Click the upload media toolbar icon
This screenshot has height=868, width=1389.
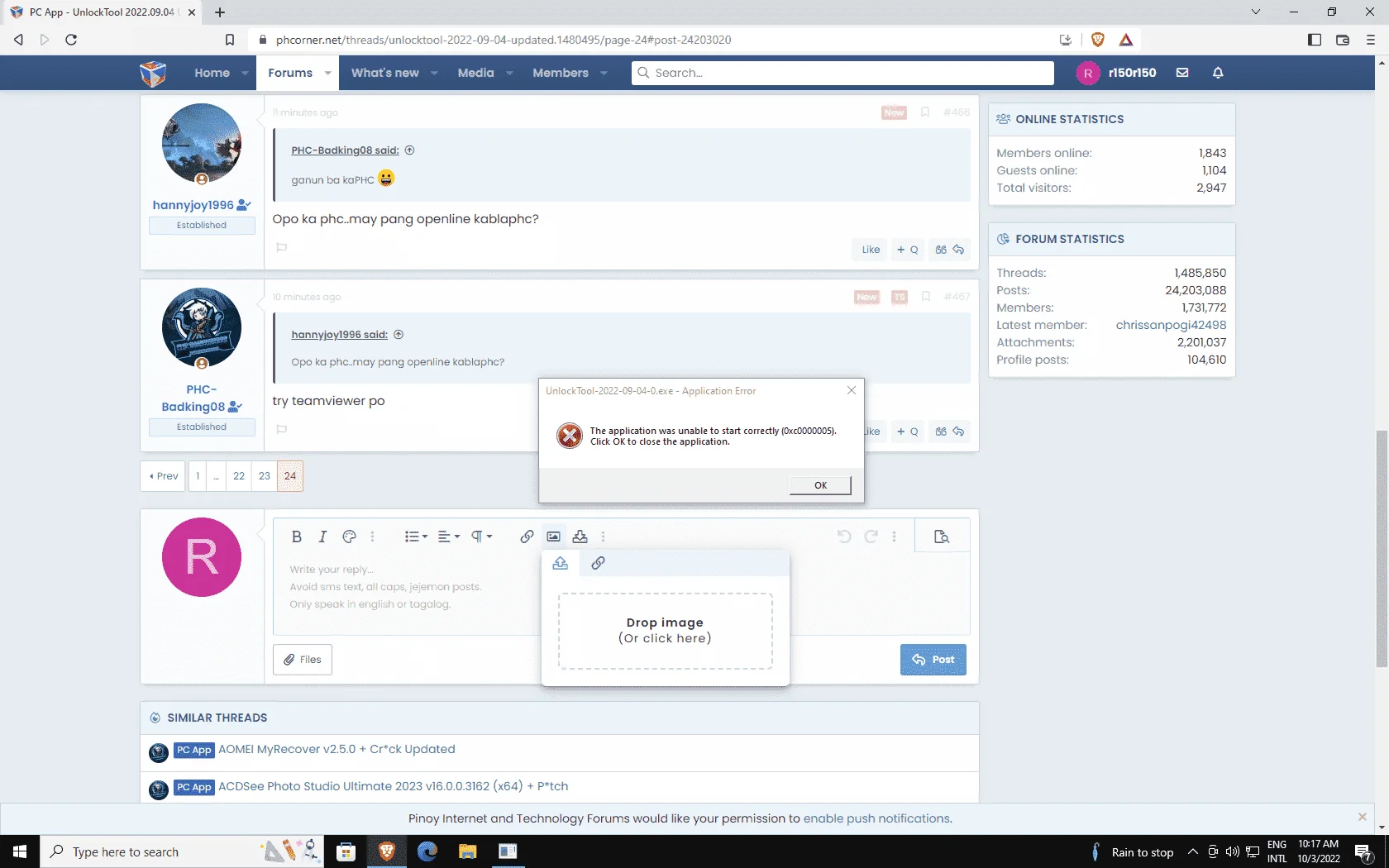580,537
